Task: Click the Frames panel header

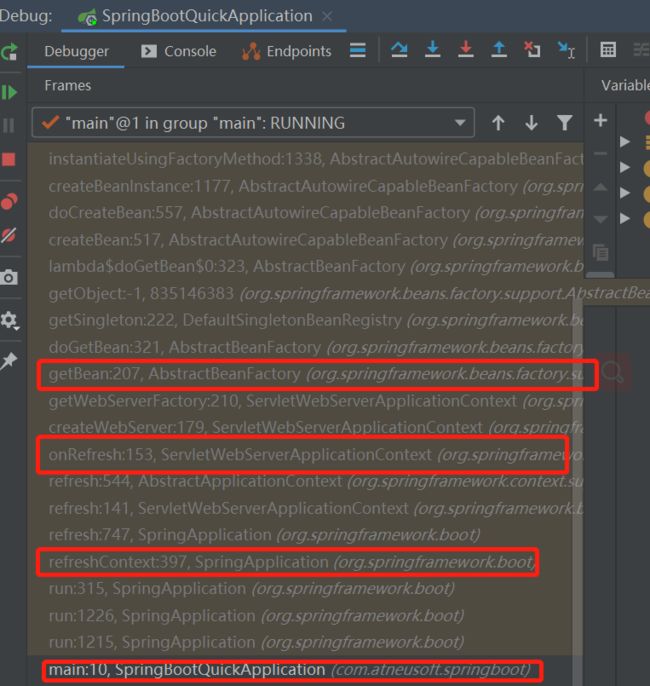Action: 68,86
